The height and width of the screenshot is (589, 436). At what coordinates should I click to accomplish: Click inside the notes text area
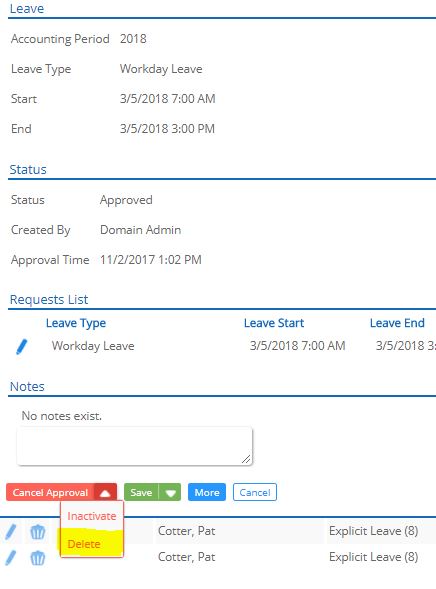click(x=134, y=446)
